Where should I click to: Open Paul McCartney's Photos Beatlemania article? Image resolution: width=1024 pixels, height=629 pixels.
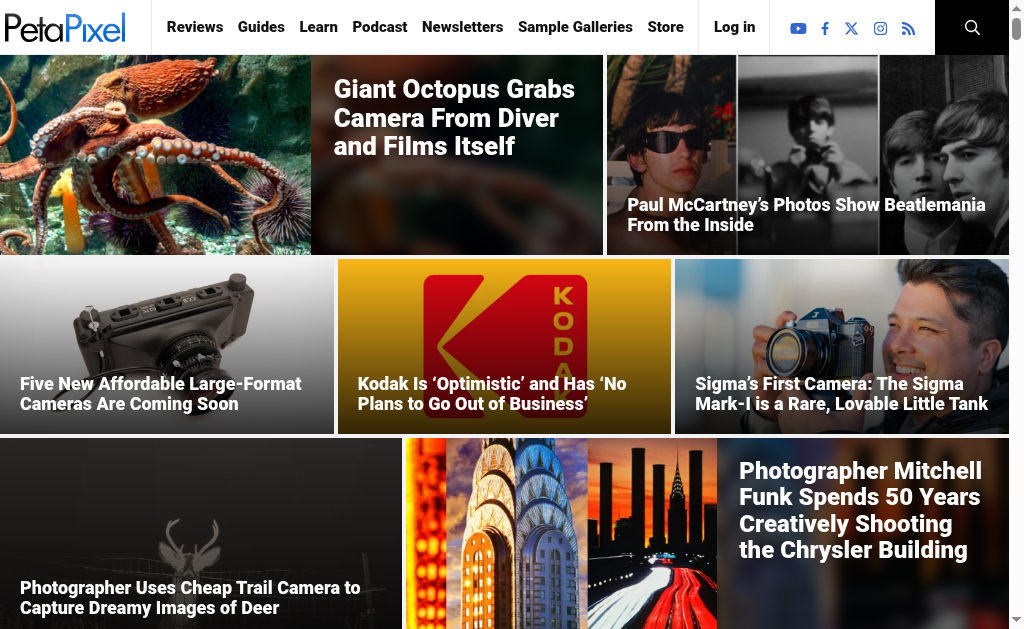(x=806, y=214)
